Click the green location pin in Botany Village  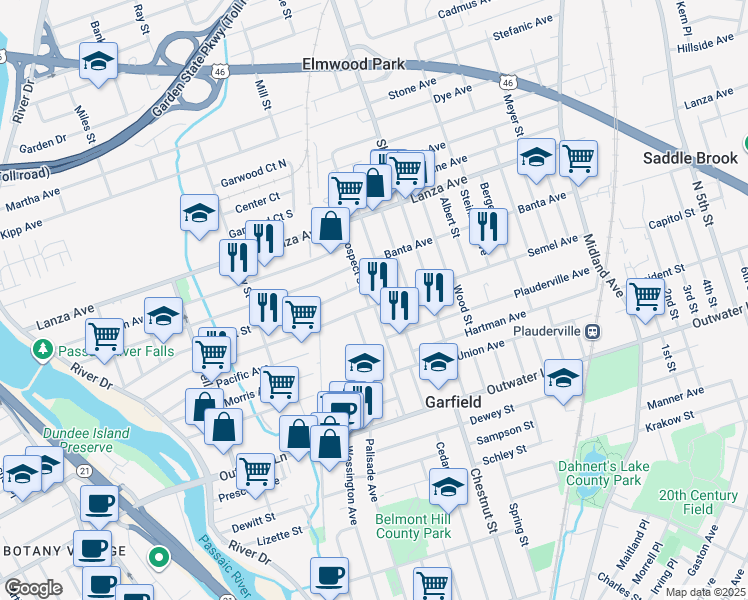pyautogui.click(x=158, y=557)
